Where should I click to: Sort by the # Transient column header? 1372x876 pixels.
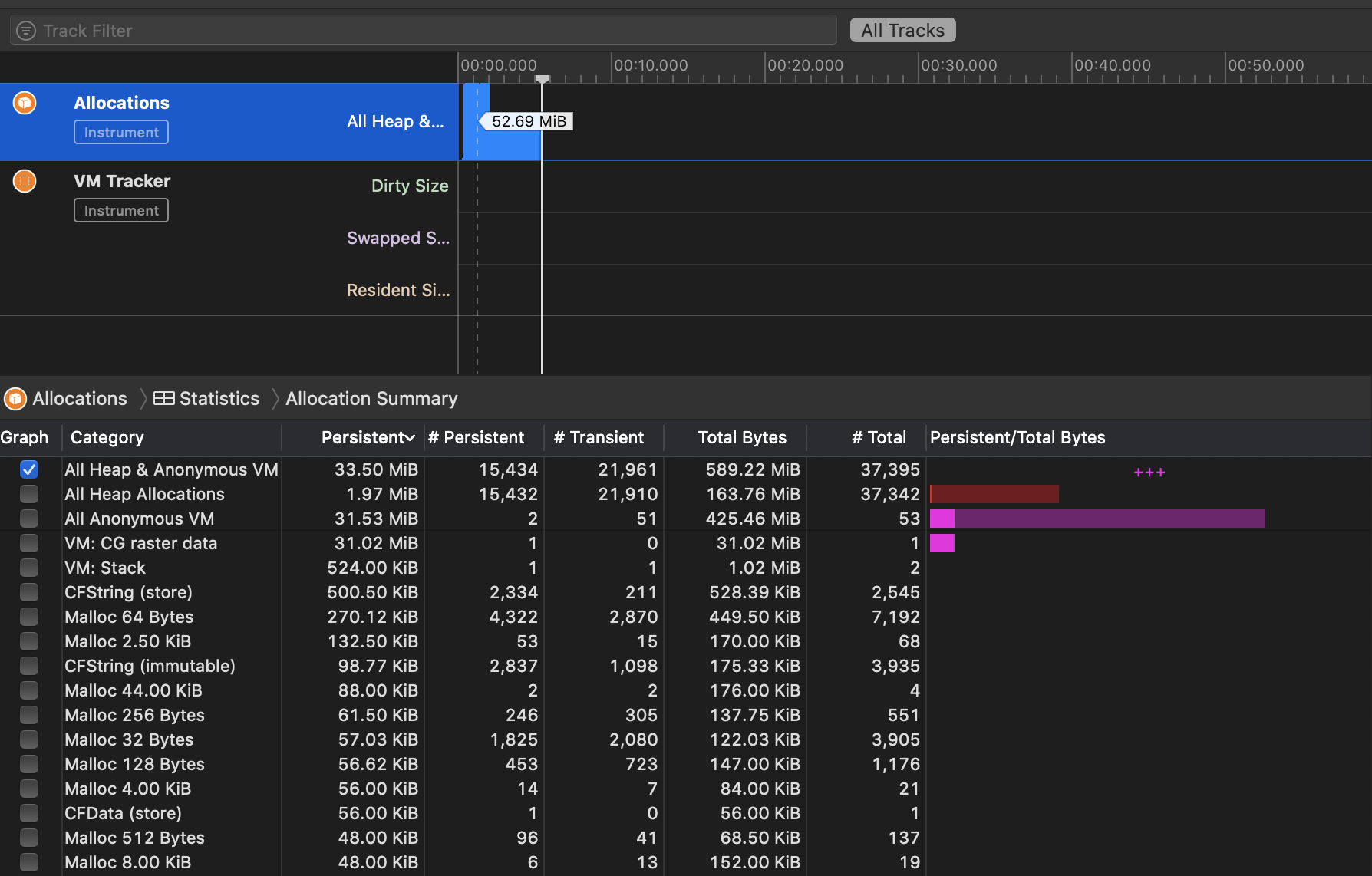pyautogui.click(x=599, y=437)
